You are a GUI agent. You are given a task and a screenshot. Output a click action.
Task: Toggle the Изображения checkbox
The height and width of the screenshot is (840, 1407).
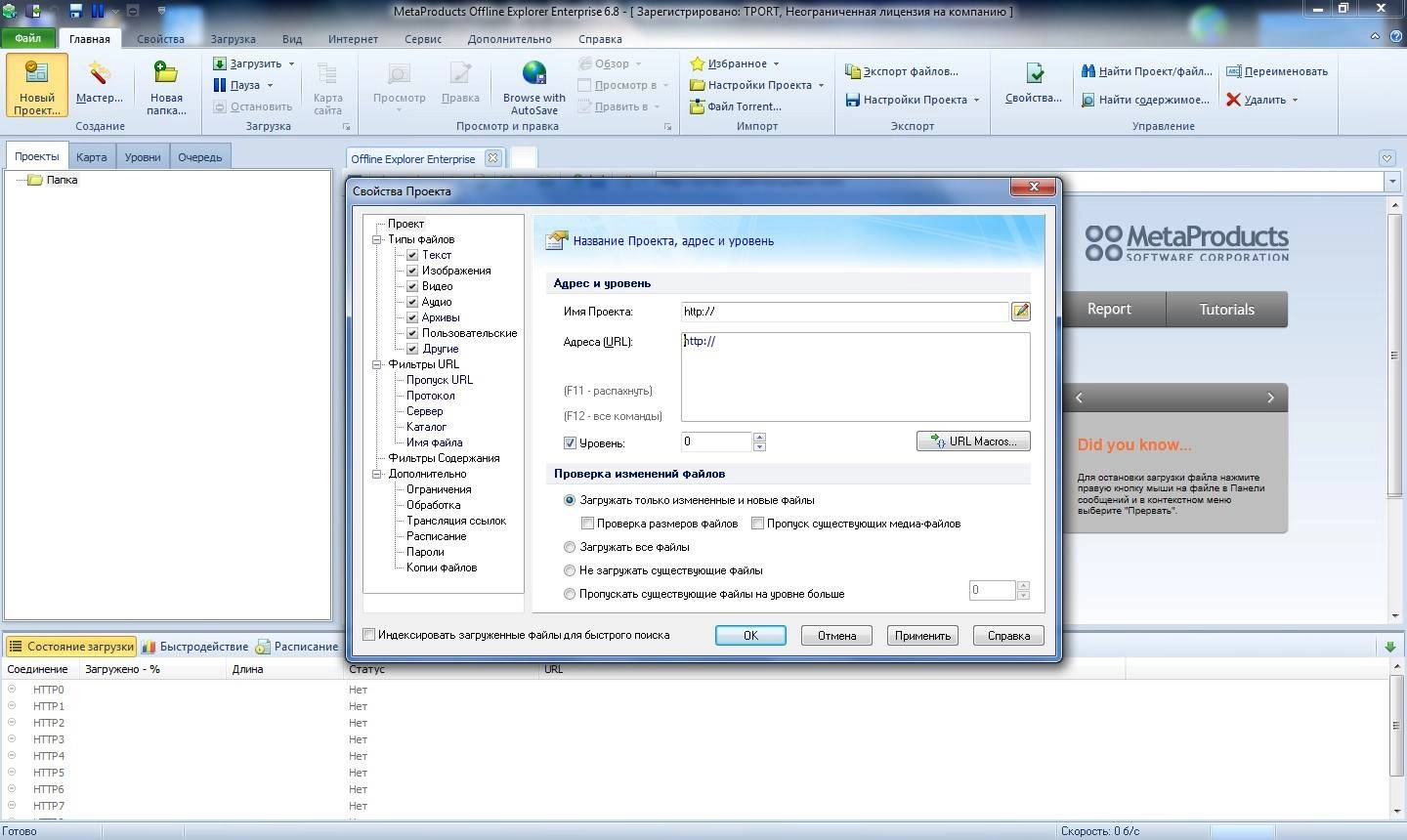[412, 271]
